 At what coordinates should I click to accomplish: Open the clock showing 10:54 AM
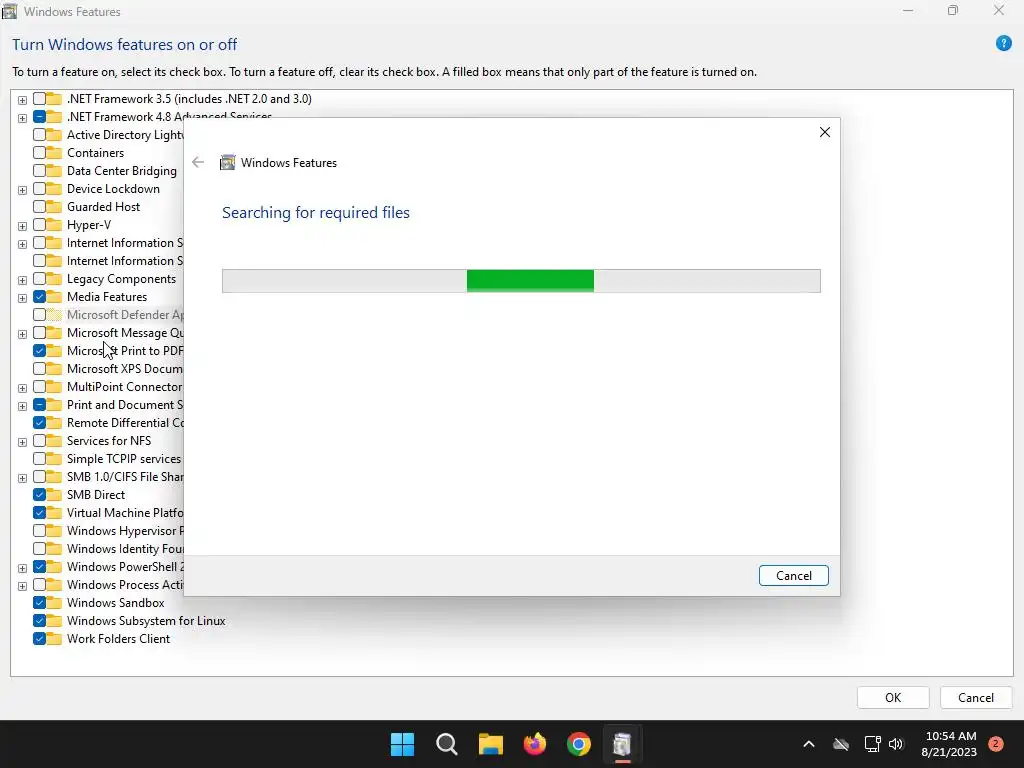pyautogui.click(x=950, y=744)
